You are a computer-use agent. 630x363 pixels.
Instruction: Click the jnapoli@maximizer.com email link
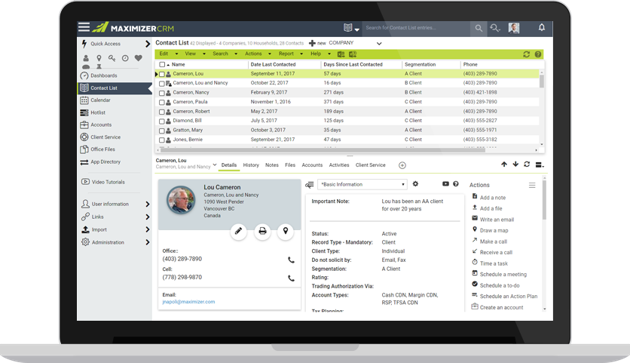click(188, 302)
